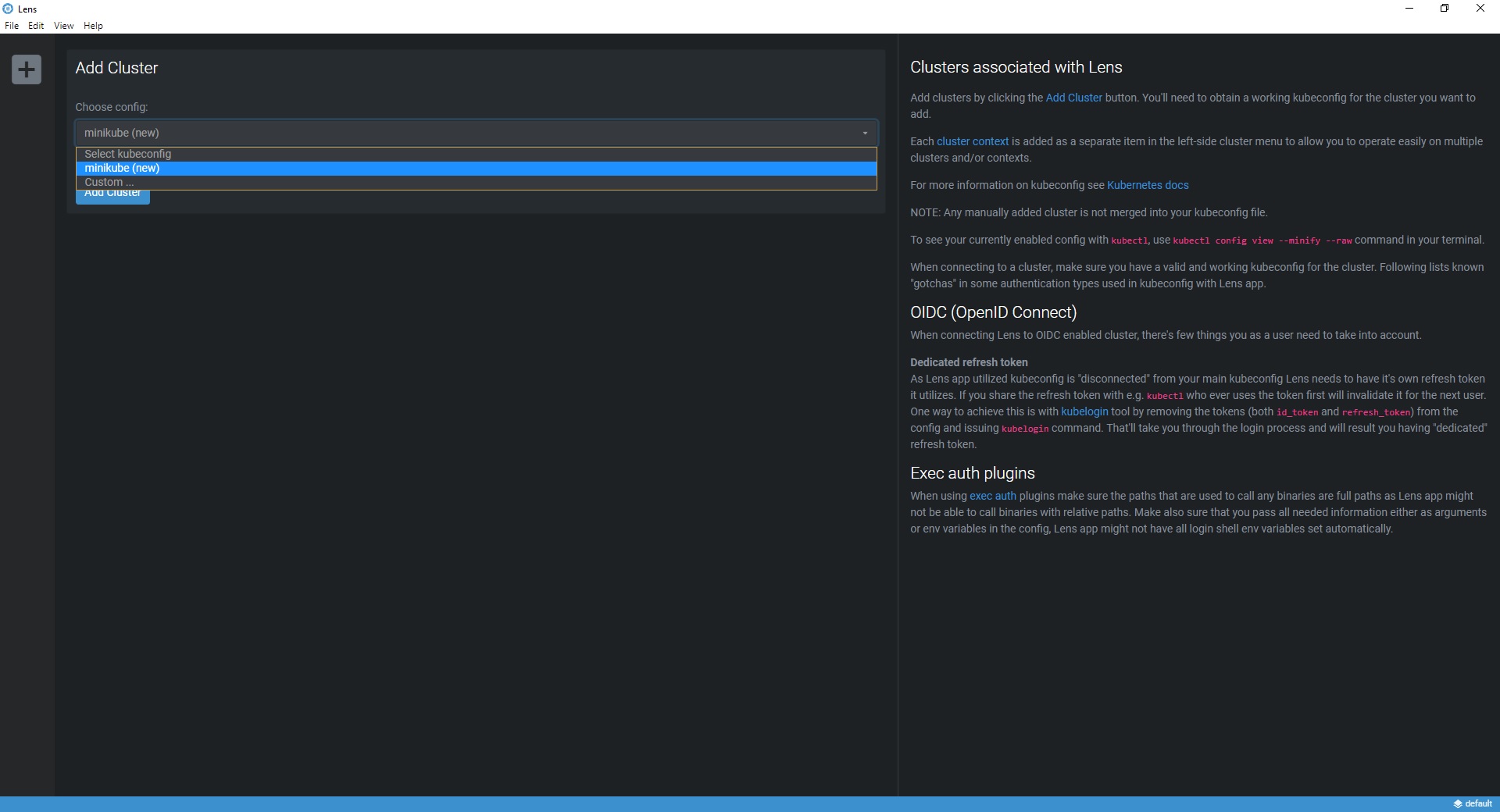Screen dimensions: 1500x812
Task: Open the 'exec auth' plugins link
Action: pyautogui.click(x=993, y=496)
